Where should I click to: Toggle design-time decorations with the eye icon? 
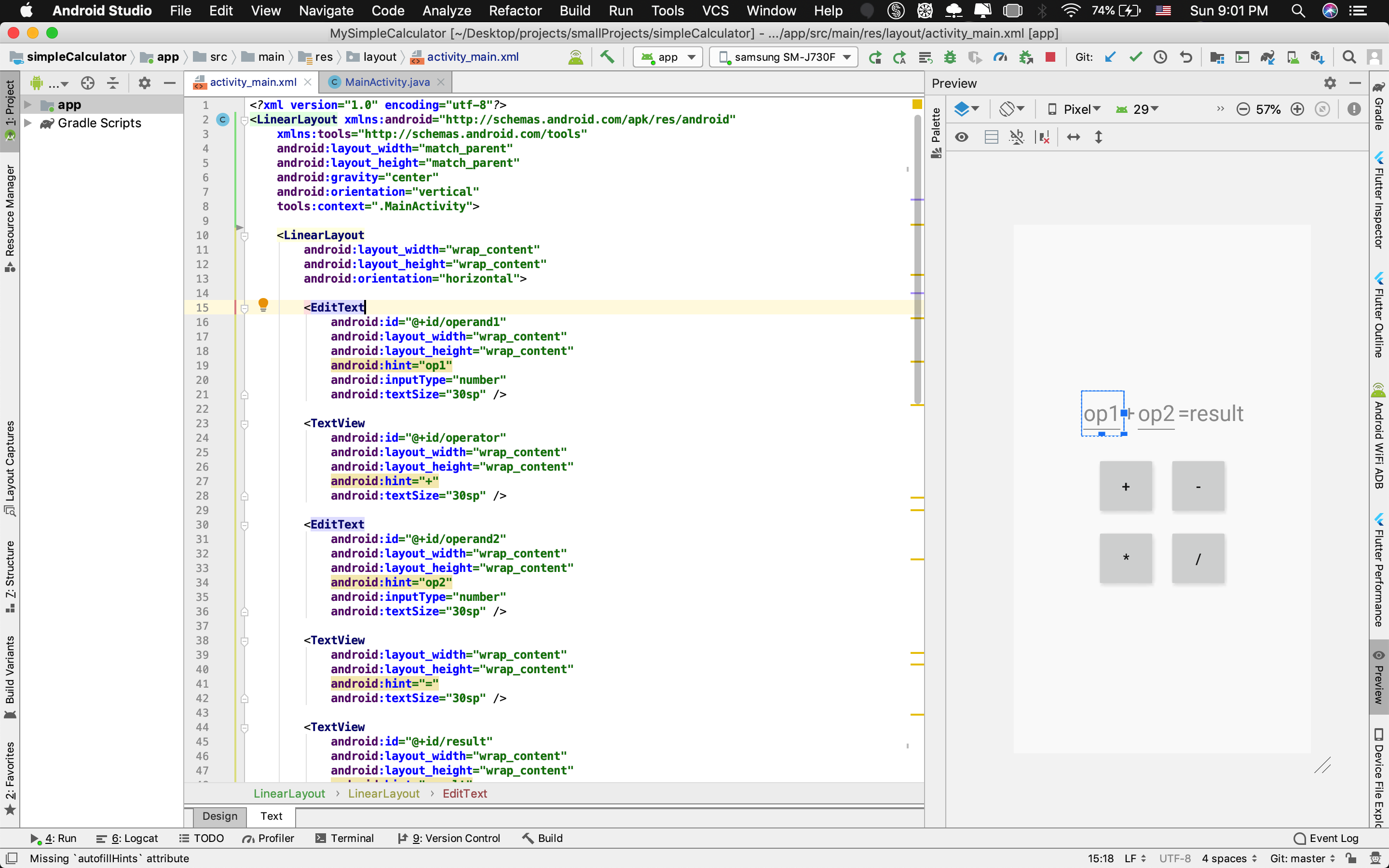963,136
